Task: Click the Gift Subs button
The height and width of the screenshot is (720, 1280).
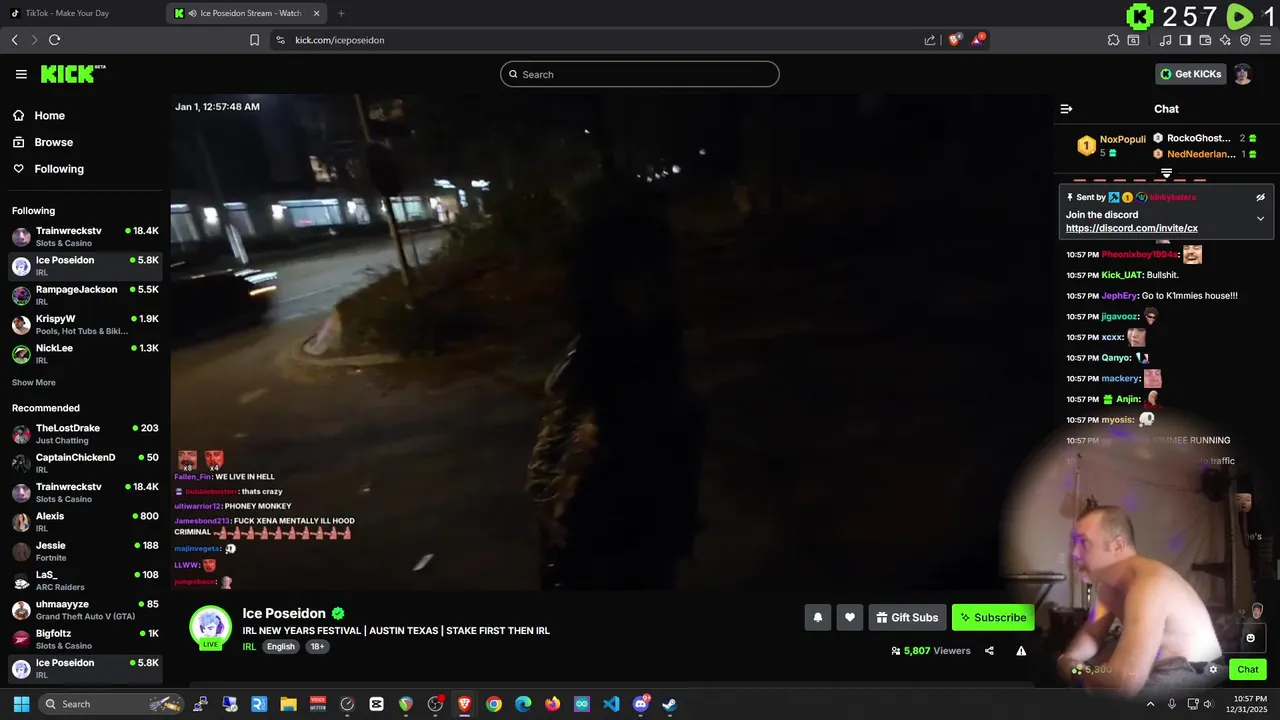Action: pos(907,618)
